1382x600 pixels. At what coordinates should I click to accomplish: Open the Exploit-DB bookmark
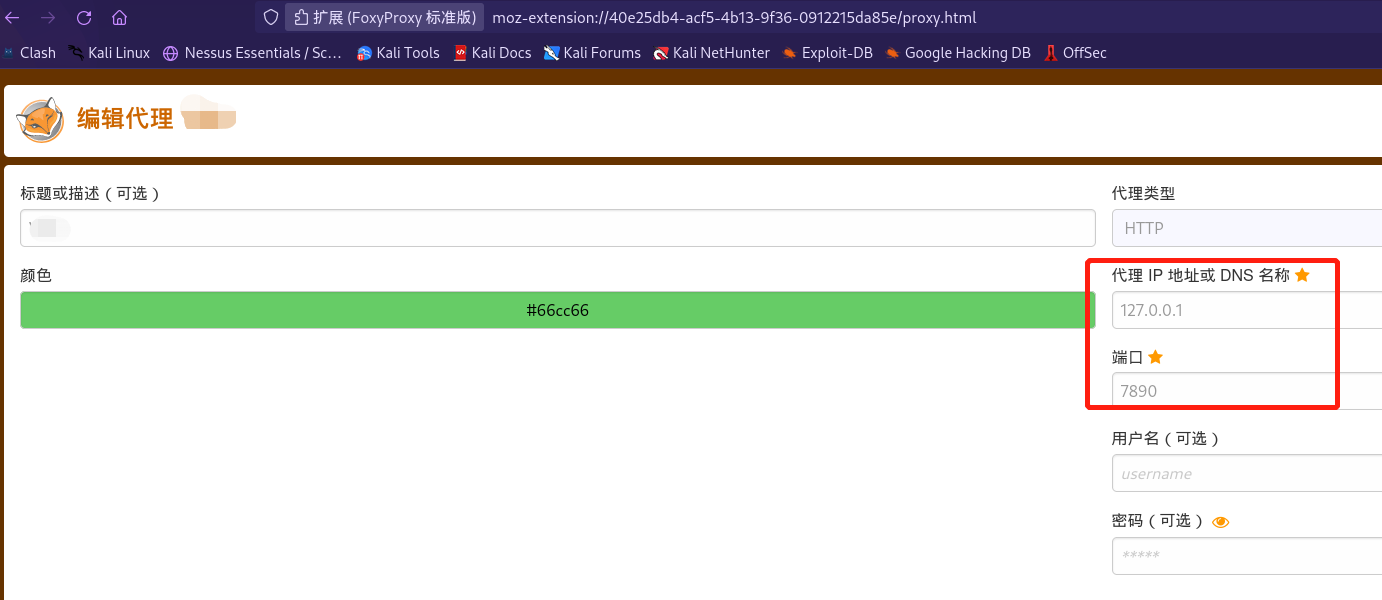point(827,53)
